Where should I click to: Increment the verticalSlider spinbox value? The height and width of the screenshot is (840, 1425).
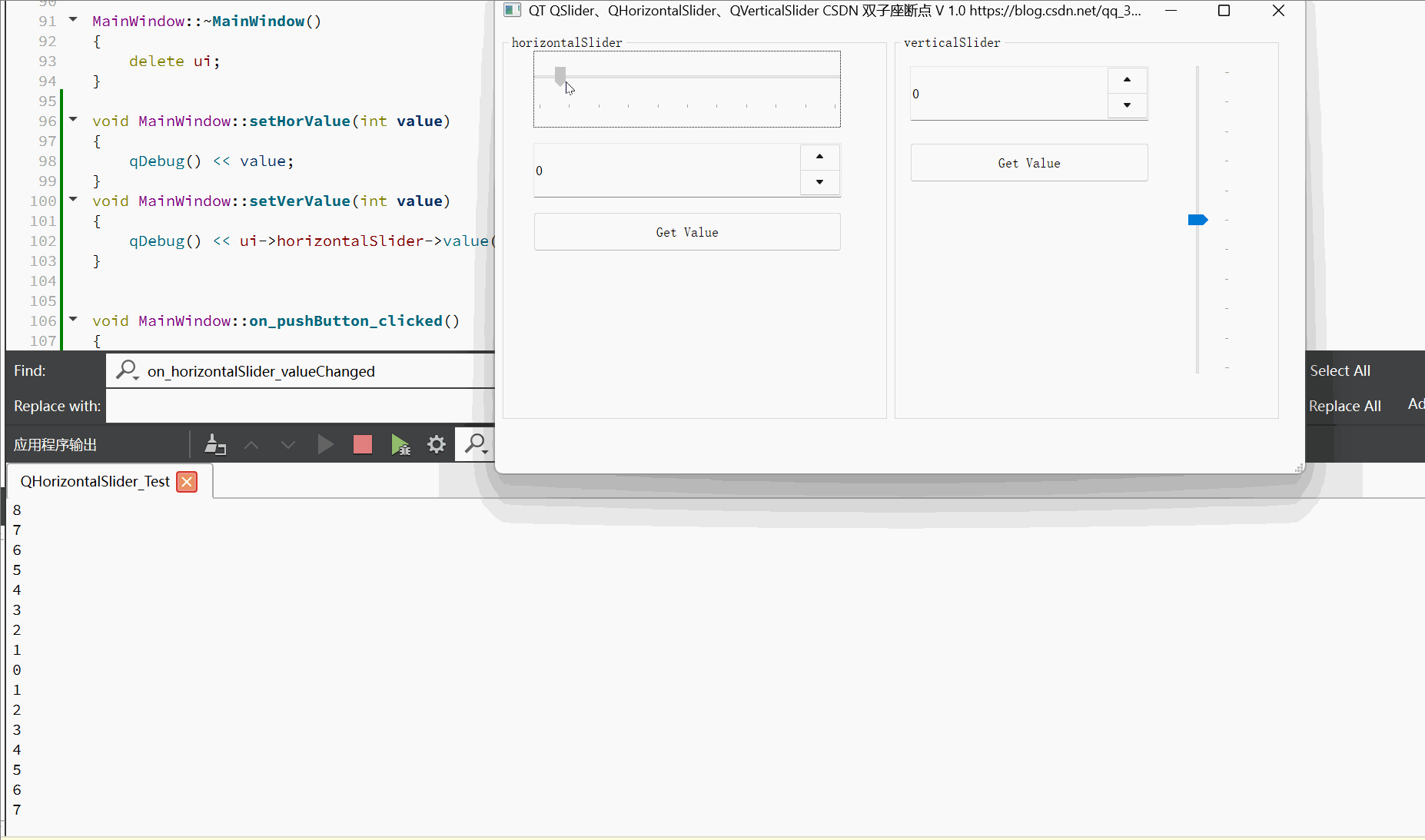point(1127,80)
